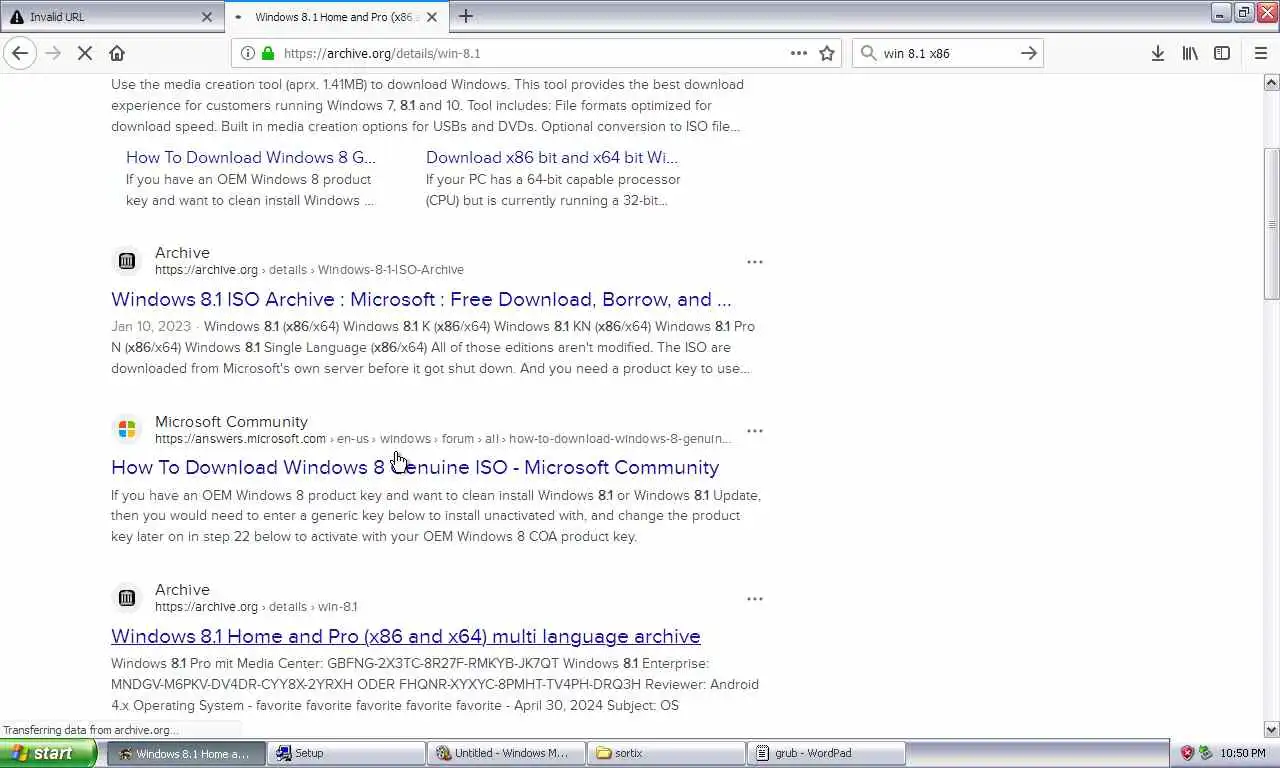This screenshot has width=1280, height=768.
Task: Open the page actions three-dot menu in the address bar
Action: (798, 53)
